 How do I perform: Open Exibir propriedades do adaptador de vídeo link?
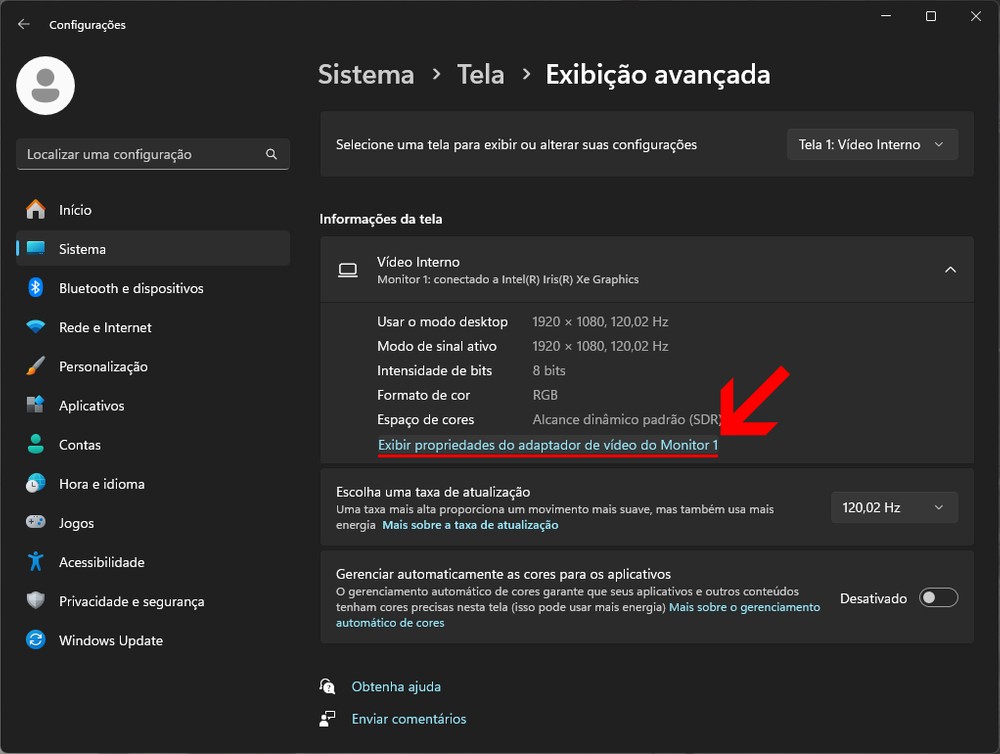547,444
